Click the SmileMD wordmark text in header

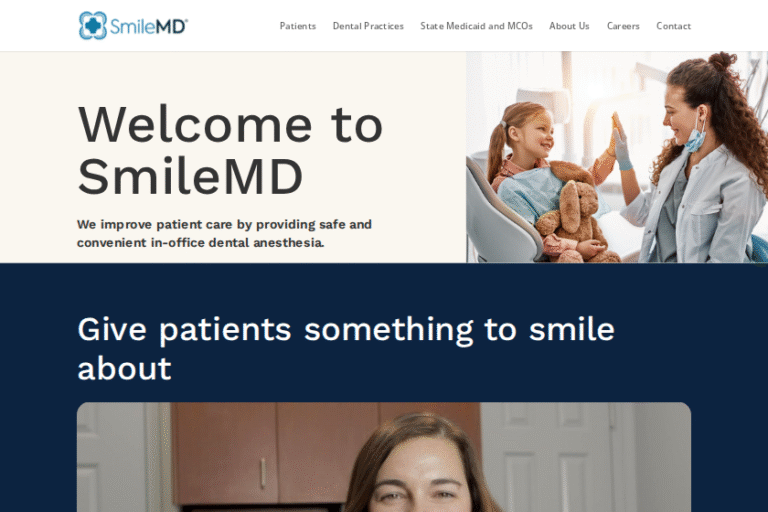click(x=149, y=26)
